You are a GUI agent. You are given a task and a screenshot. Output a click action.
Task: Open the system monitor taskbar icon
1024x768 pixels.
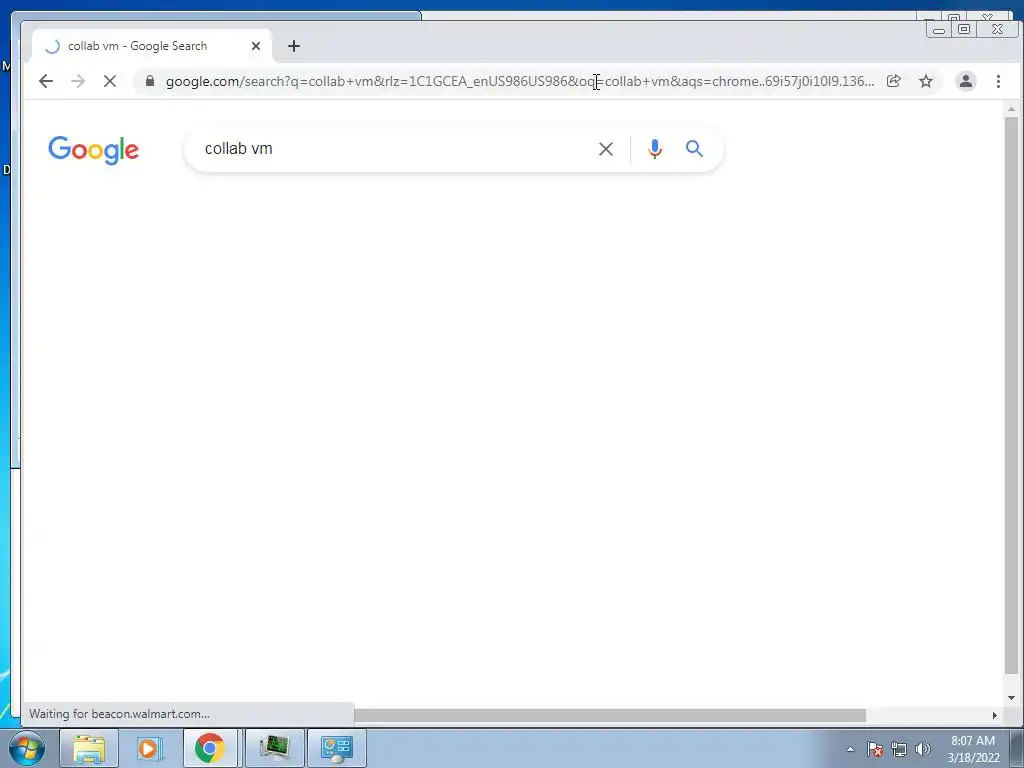274,748
